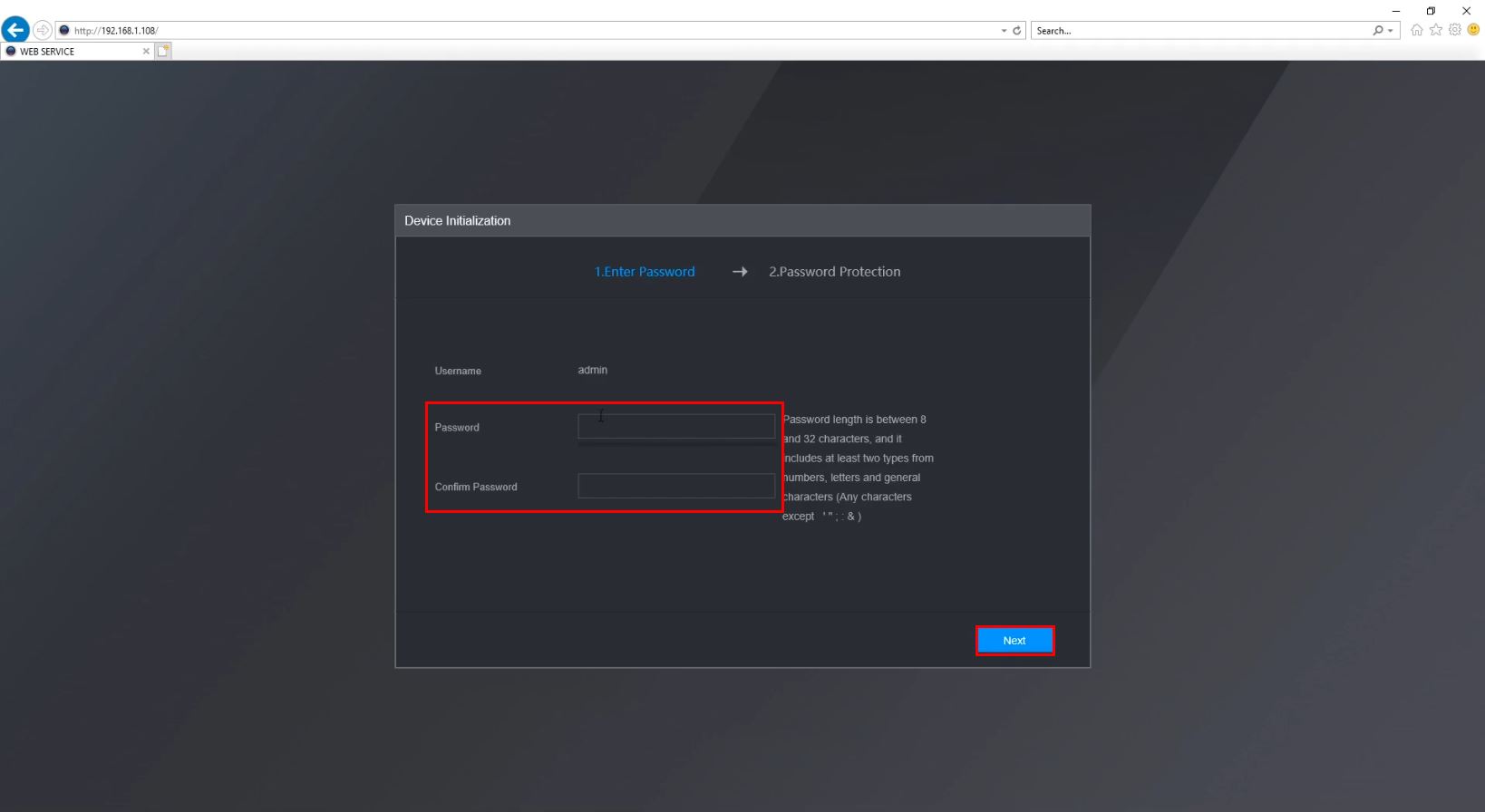The width and height of the screenshot is (1485, 812).
Task: Open the browser Home icon
Action: pyautogui.click(x=1417, y=30)
